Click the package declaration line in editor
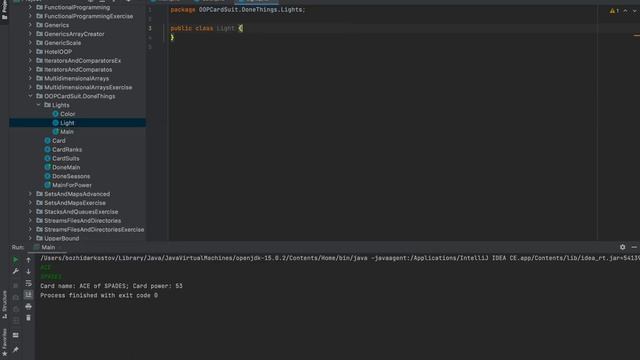The image size is (640, 360). click(238, 10)
